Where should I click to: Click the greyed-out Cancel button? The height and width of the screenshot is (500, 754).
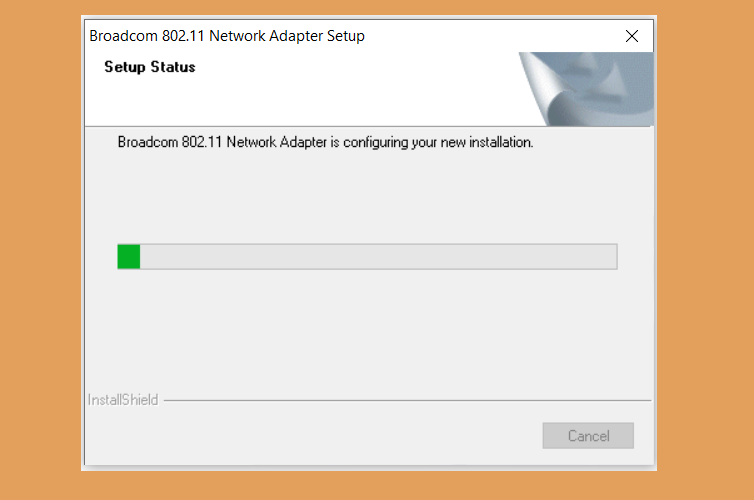[588, 436]
